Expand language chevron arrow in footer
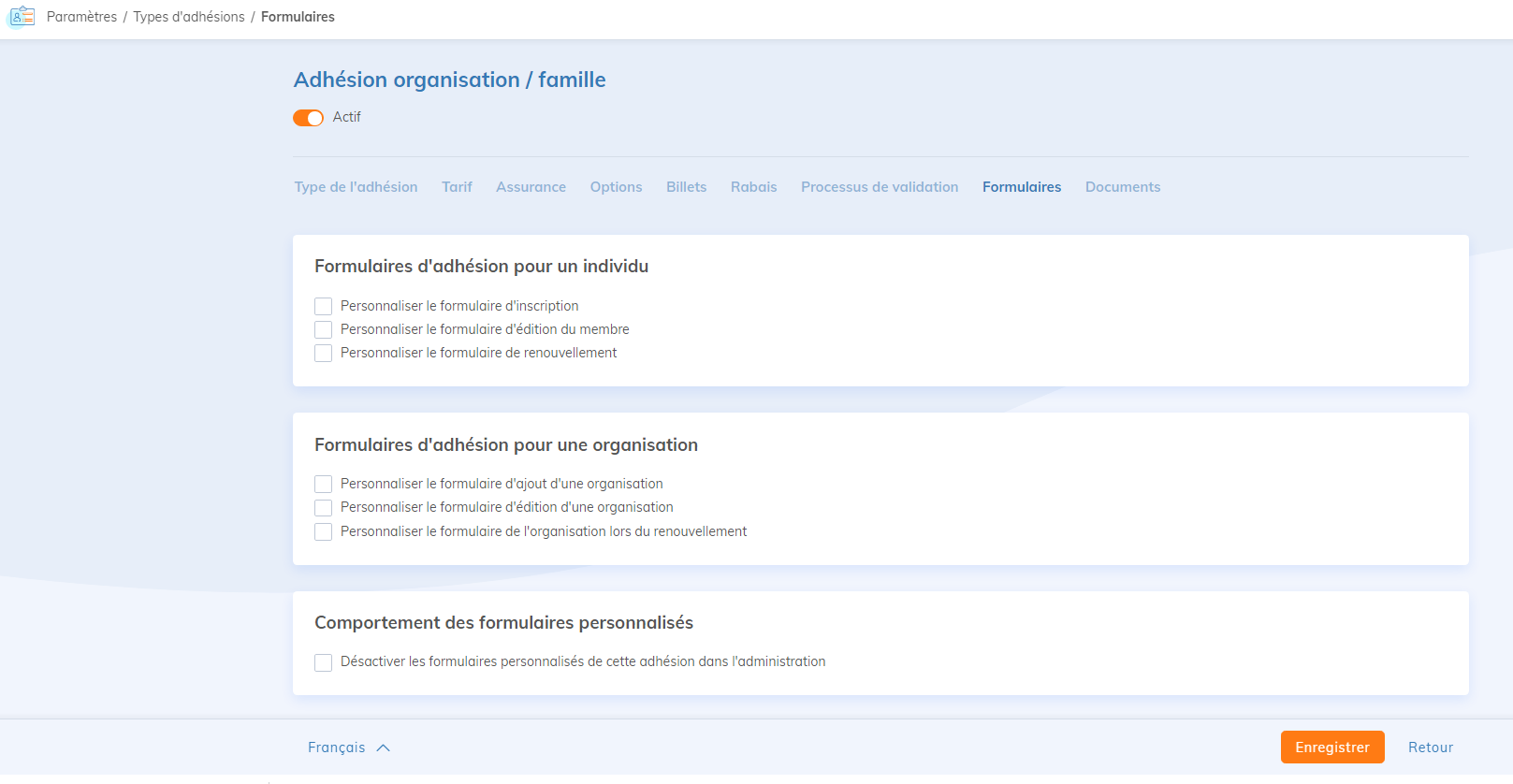 (383, 748)
